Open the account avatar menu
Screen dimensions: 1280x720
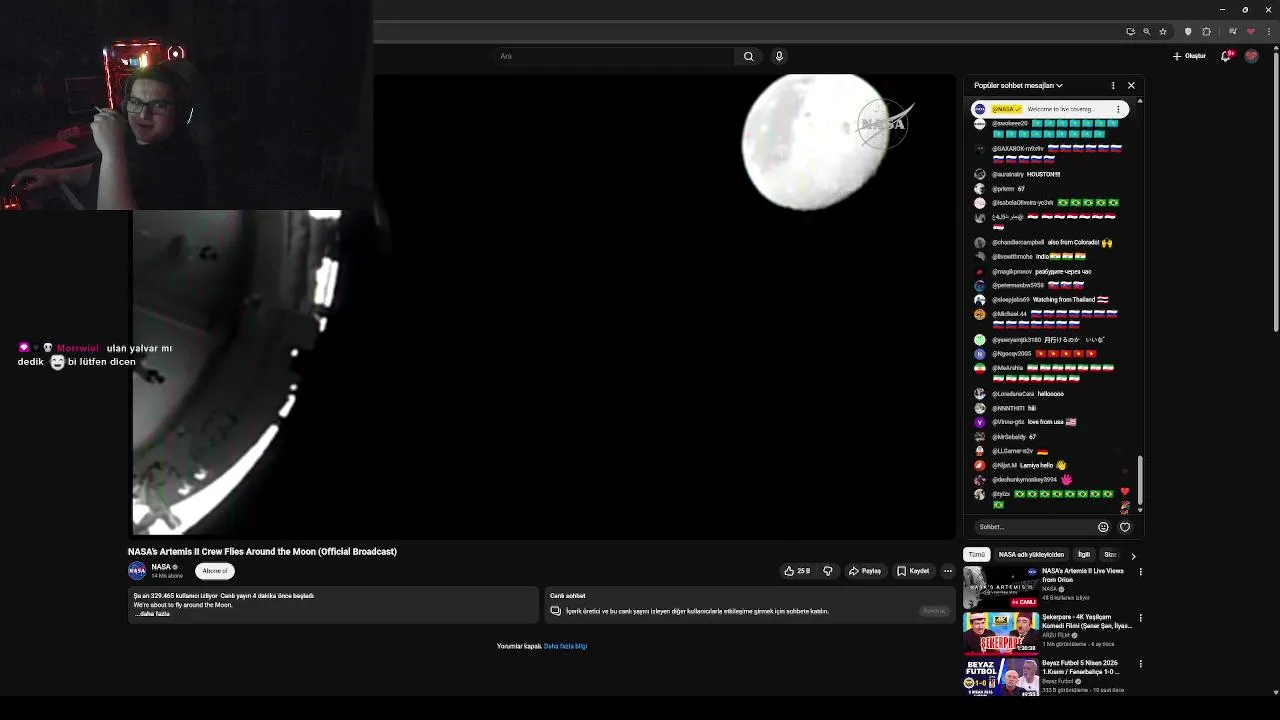pyautogui.click(x=1251, y=56)
